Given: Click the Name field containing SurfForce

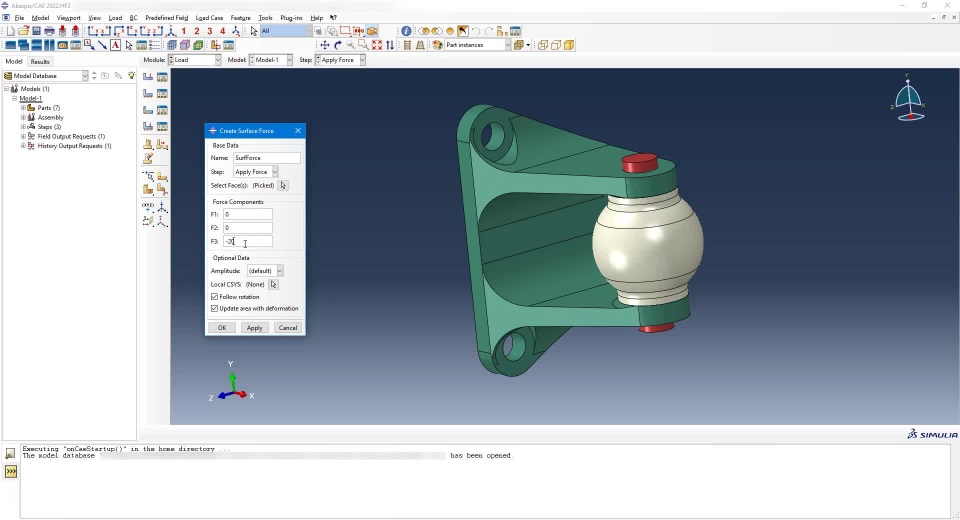Looking at the screenshot, I should tap(266, 158).
